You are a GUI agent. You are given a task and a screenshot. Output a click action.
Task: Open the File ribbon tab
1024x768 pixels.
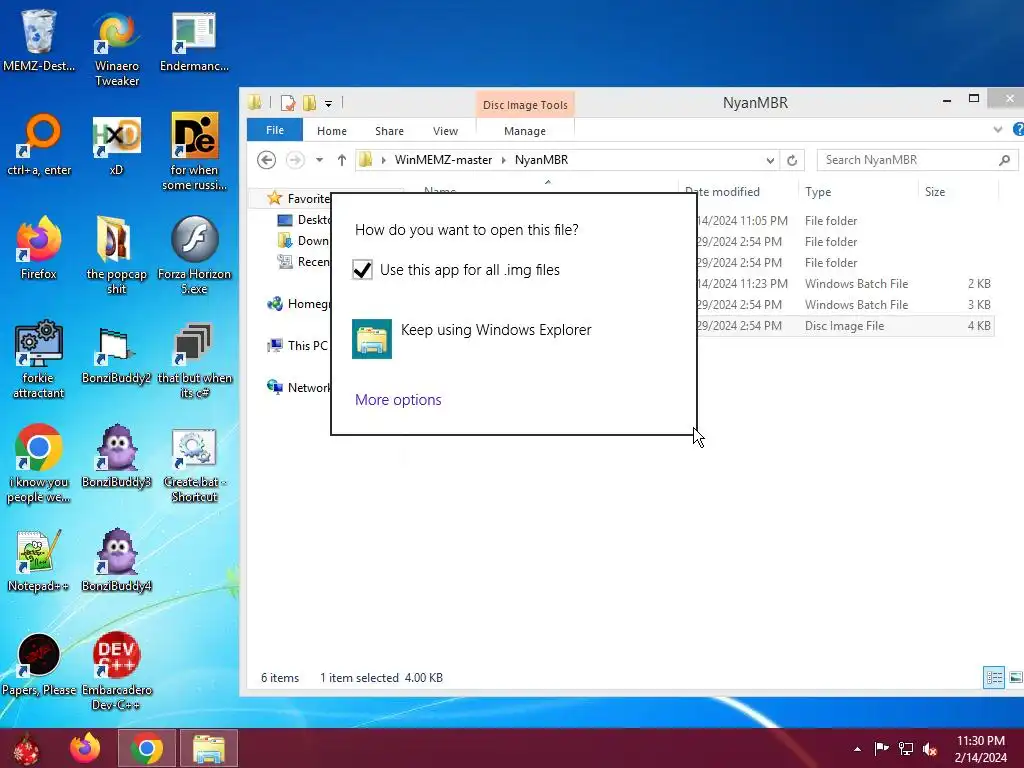(x=275, y=130)
